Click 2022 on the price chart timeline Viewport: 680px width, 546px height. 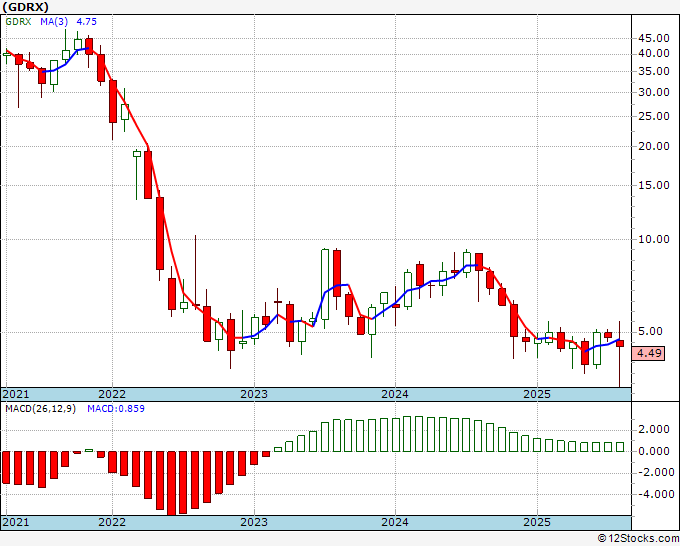[x=112, y=394]
